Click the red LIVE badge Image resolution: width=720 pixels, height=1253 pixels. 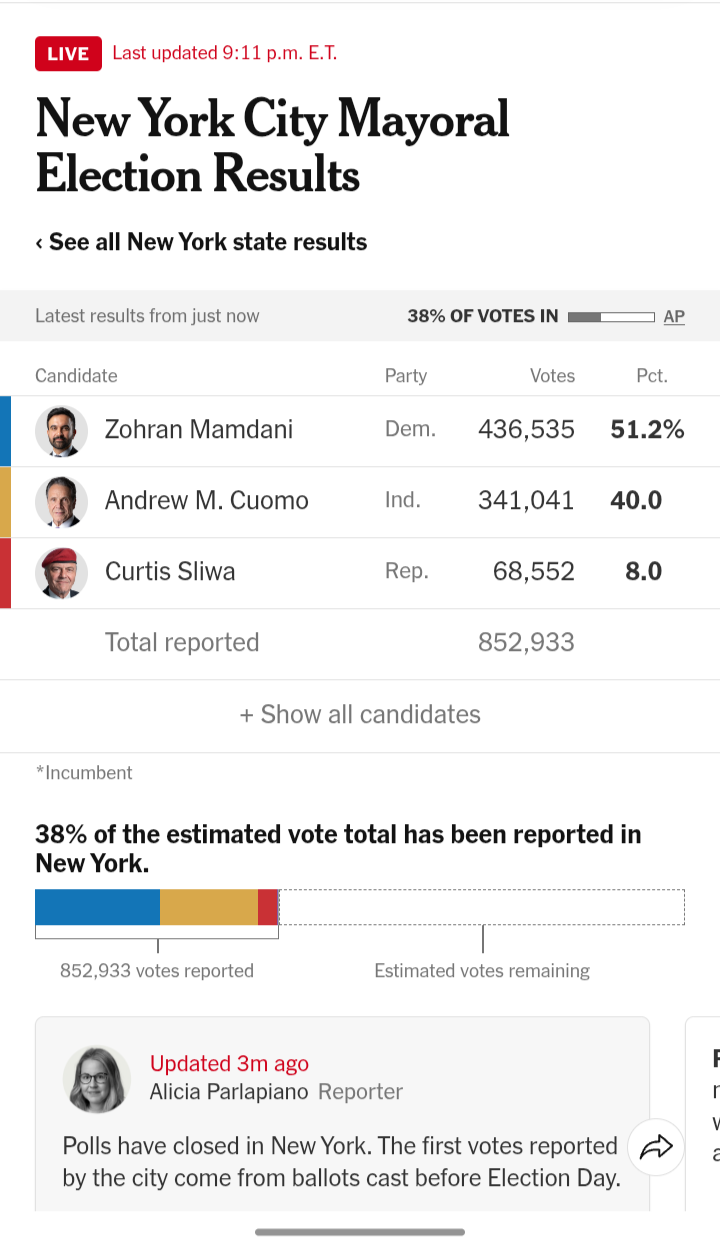(68, 54)
